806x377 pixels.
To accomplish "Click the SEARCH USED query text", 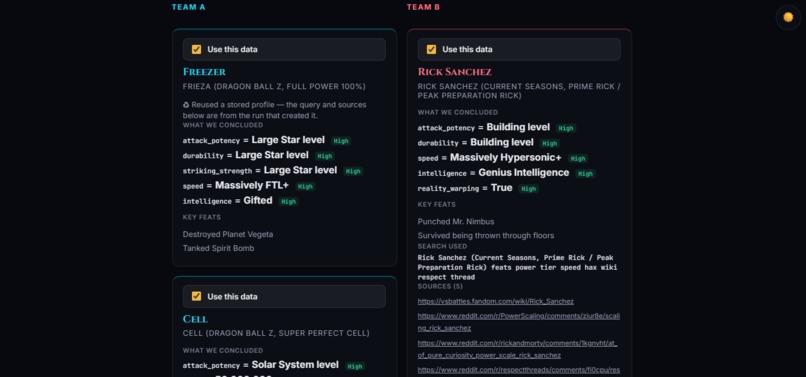I will pos(517,267).
